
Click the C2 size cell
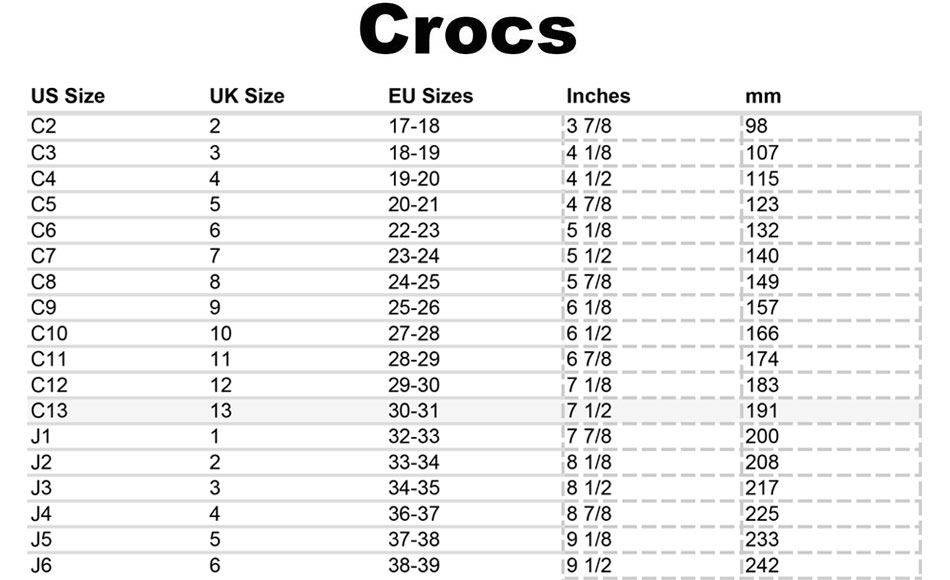pyautogui.click(x=44, y=126)
